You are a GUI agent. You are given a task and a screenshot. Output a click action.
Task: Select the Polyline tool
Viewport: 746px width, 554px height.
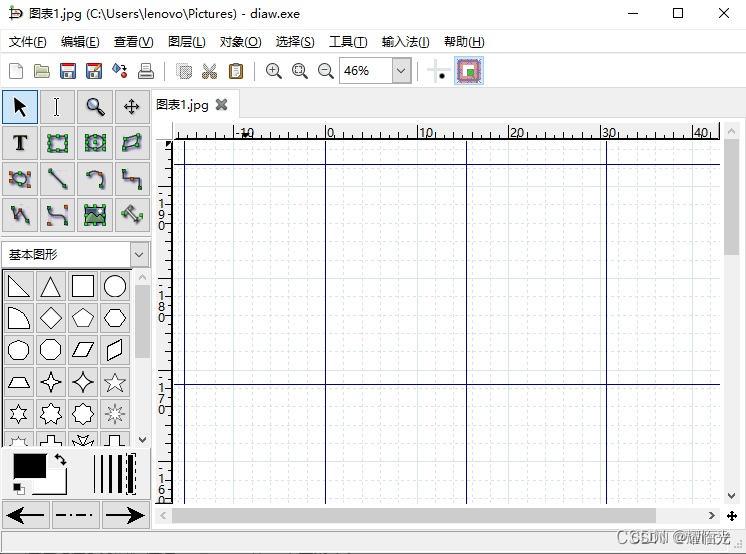pos(20,215)
